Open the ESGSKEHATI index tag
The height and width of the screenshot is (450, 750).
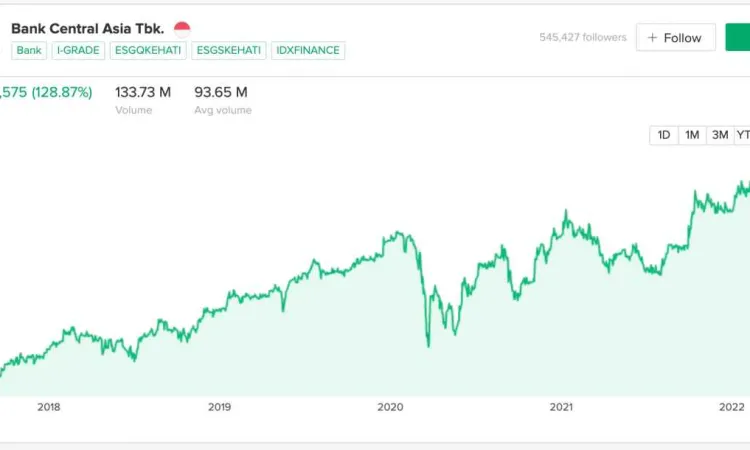[229, 50]
